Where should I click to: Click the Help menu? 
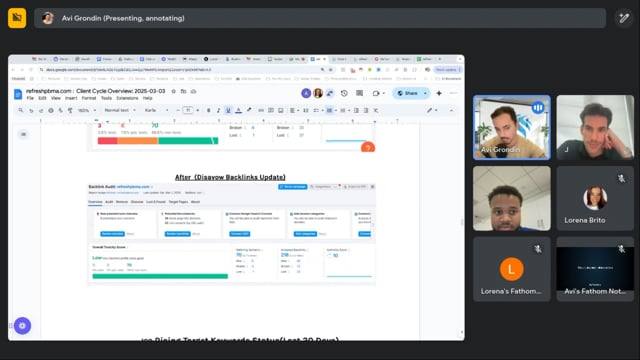(x=147, y=98)
